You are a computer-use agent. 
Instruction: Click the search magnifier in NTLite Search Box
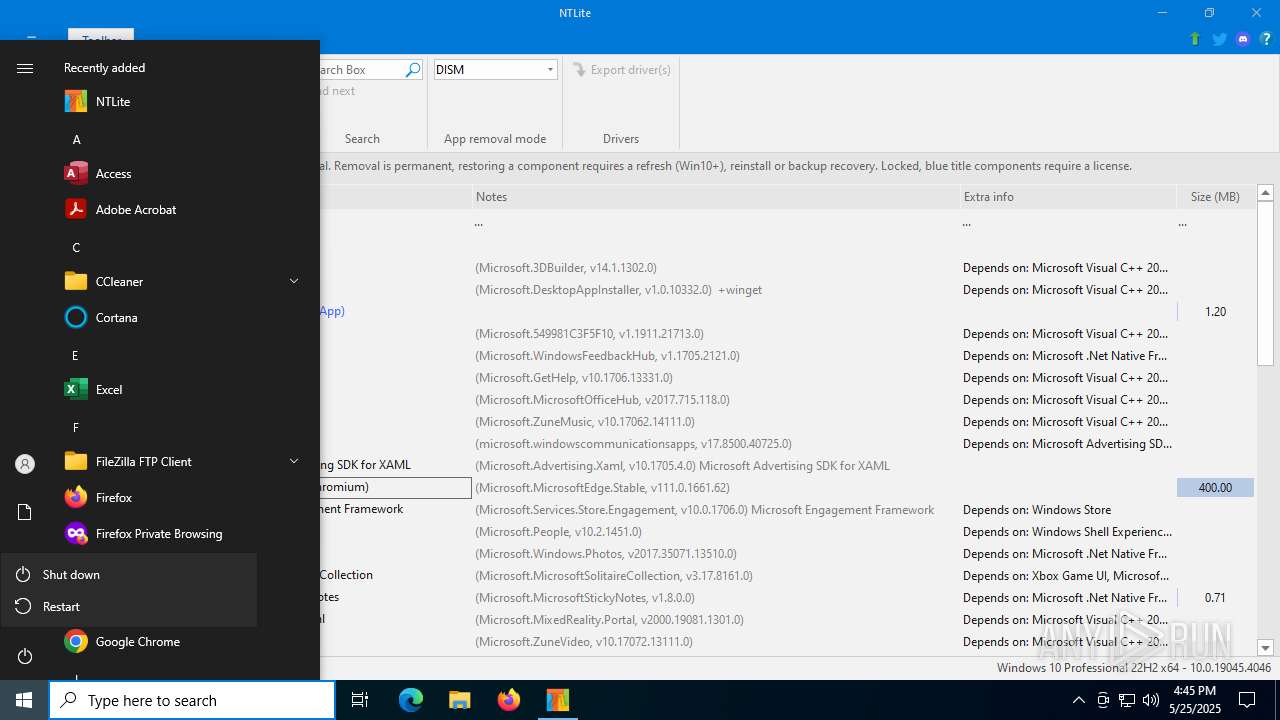(x=412, y=69)
